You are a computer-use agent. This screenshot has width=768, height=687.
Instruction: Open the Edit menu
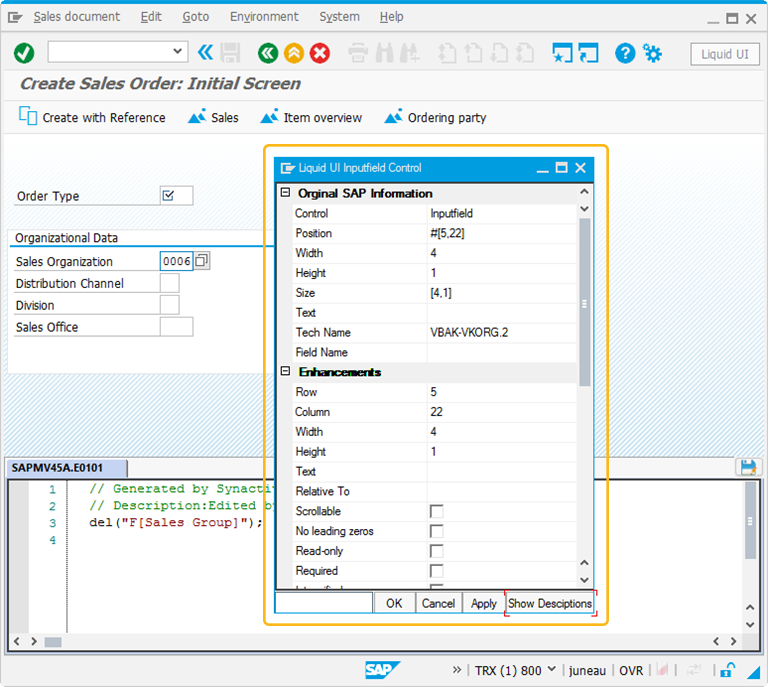[x=151, y=17]
